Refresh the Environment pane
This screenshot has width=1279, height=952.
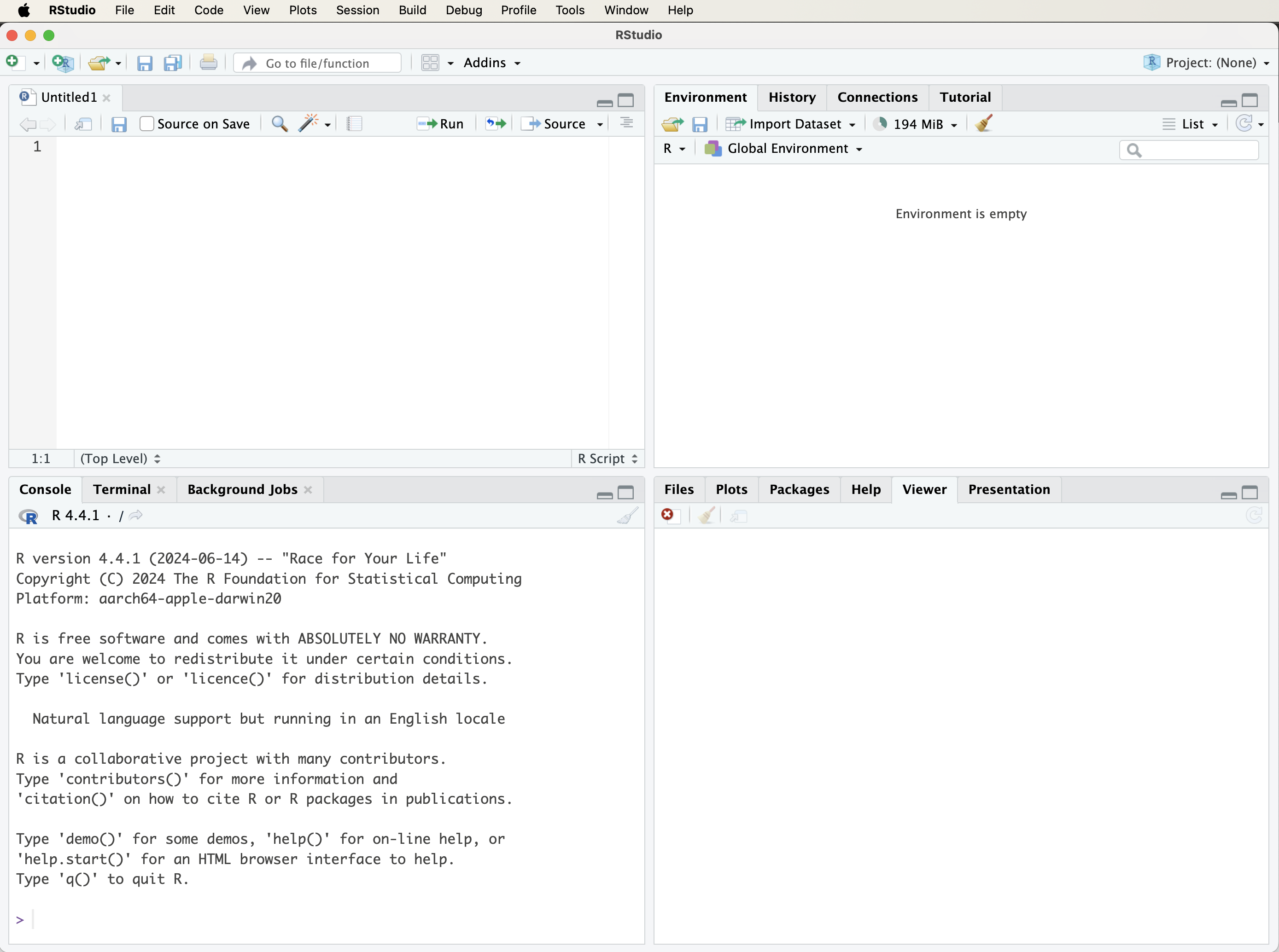(1244, 123)
